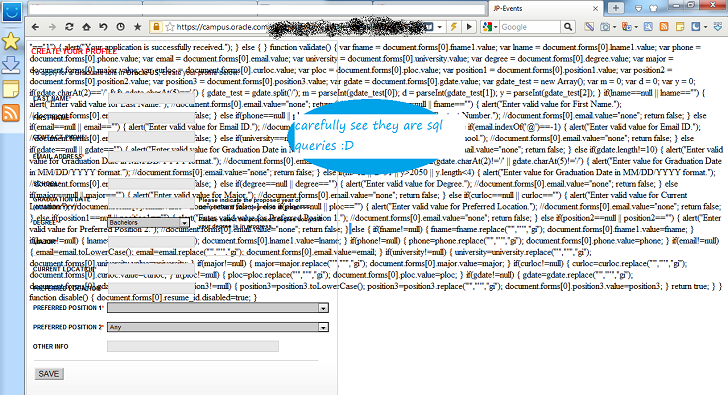Go to home page icon

tap(86, 27)
